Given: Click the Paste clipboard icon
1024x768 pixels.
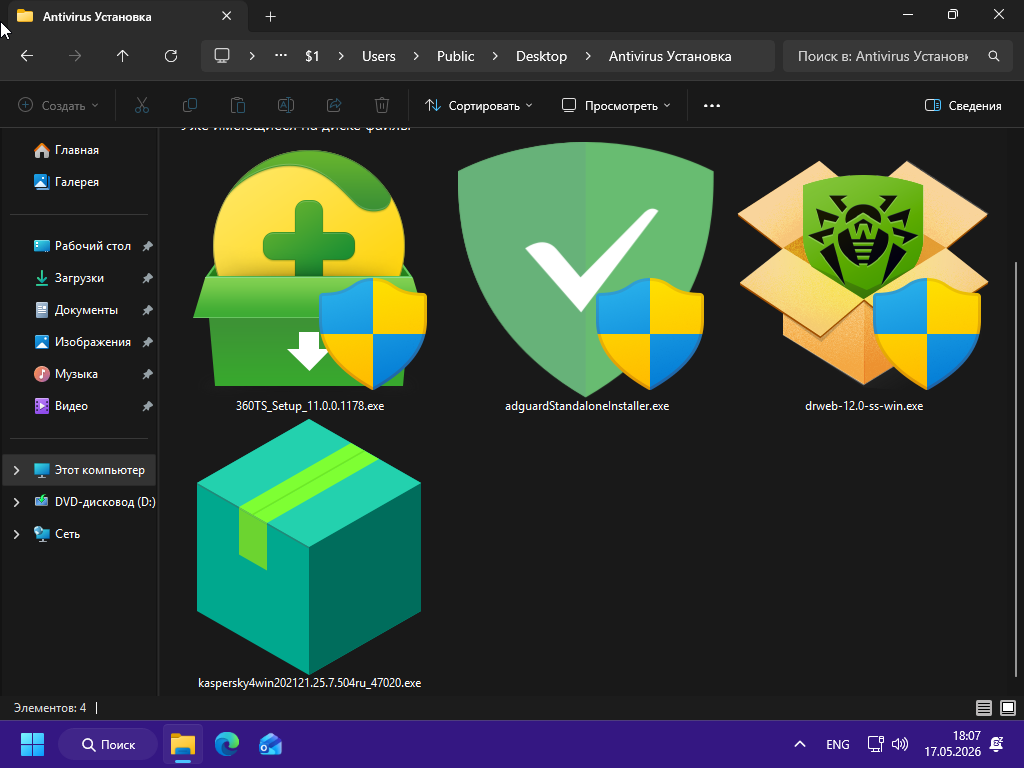Looking at the screenshot, I should coord(238,105).
